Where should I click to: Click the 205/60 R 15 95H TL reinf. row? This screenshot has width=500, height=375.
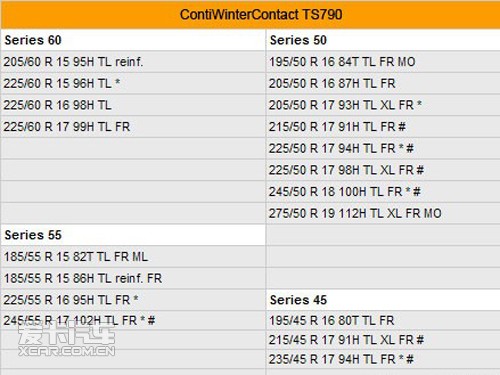(133, 62)
